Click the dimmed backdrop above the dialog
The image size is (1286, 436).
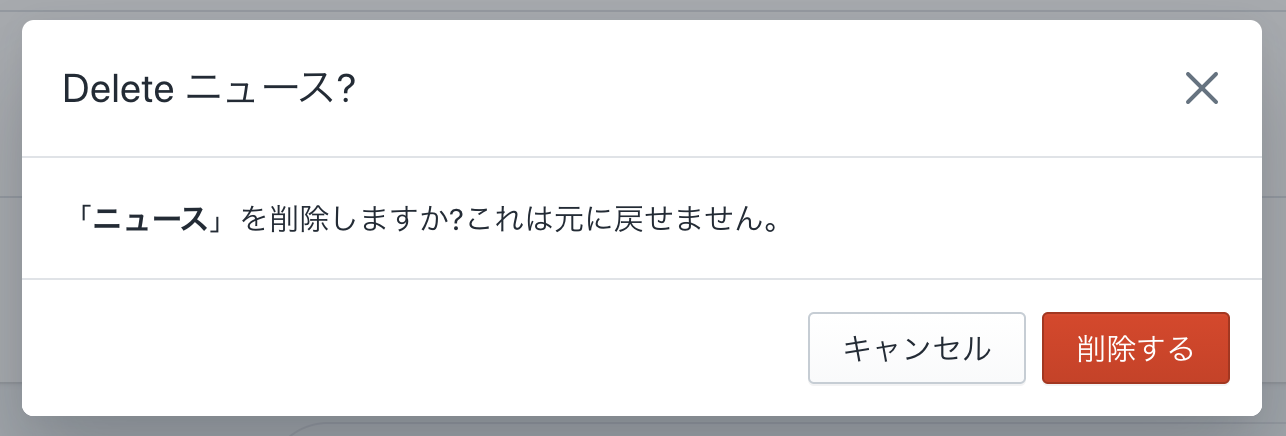[x=643, y=8]
